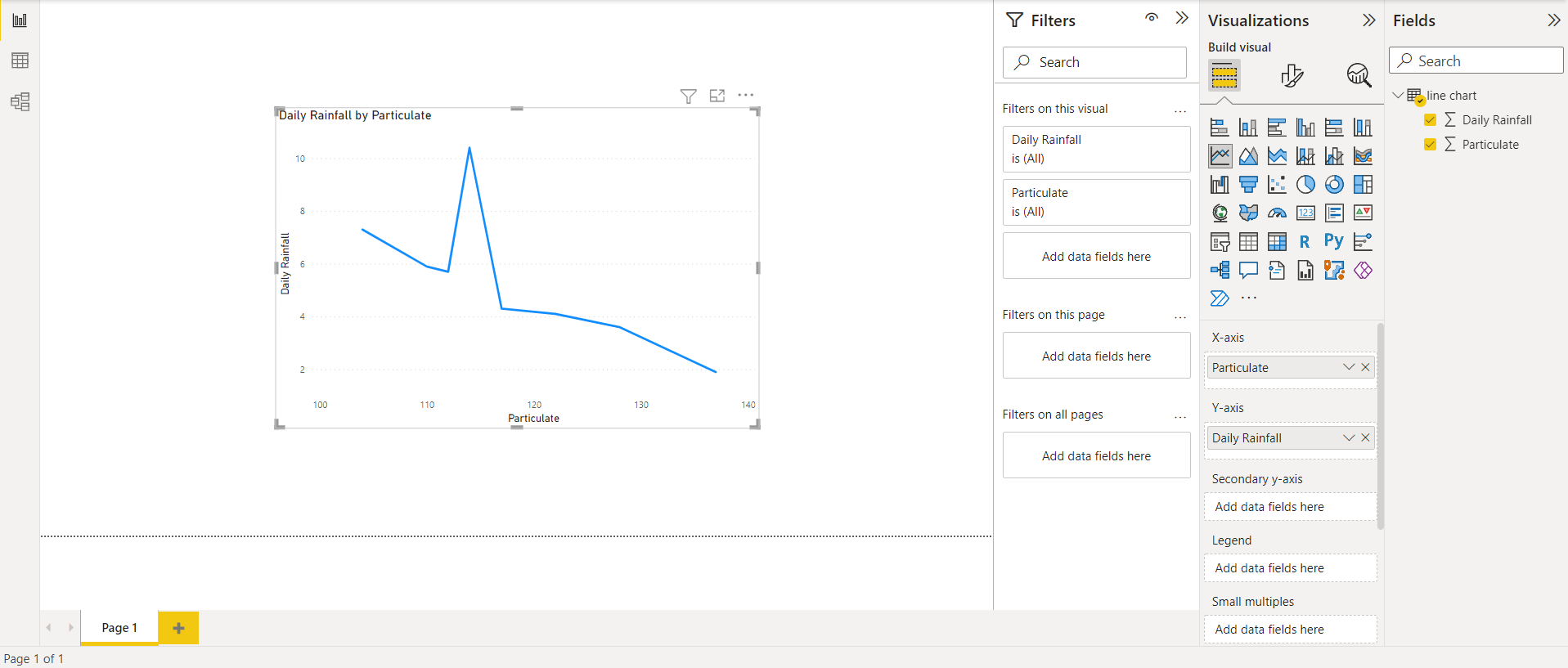The image size is (1568, 668).
Task: Collapse the Visualizations pane
Action: pos(1368,20)
